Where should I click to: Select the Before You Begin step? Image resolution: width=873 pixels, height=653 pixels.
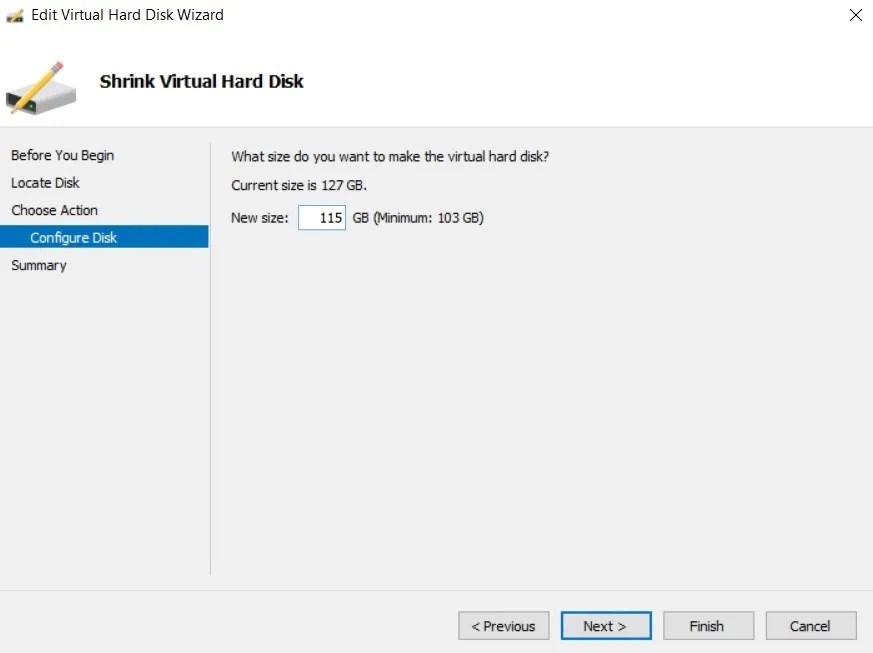coord(62,155)
